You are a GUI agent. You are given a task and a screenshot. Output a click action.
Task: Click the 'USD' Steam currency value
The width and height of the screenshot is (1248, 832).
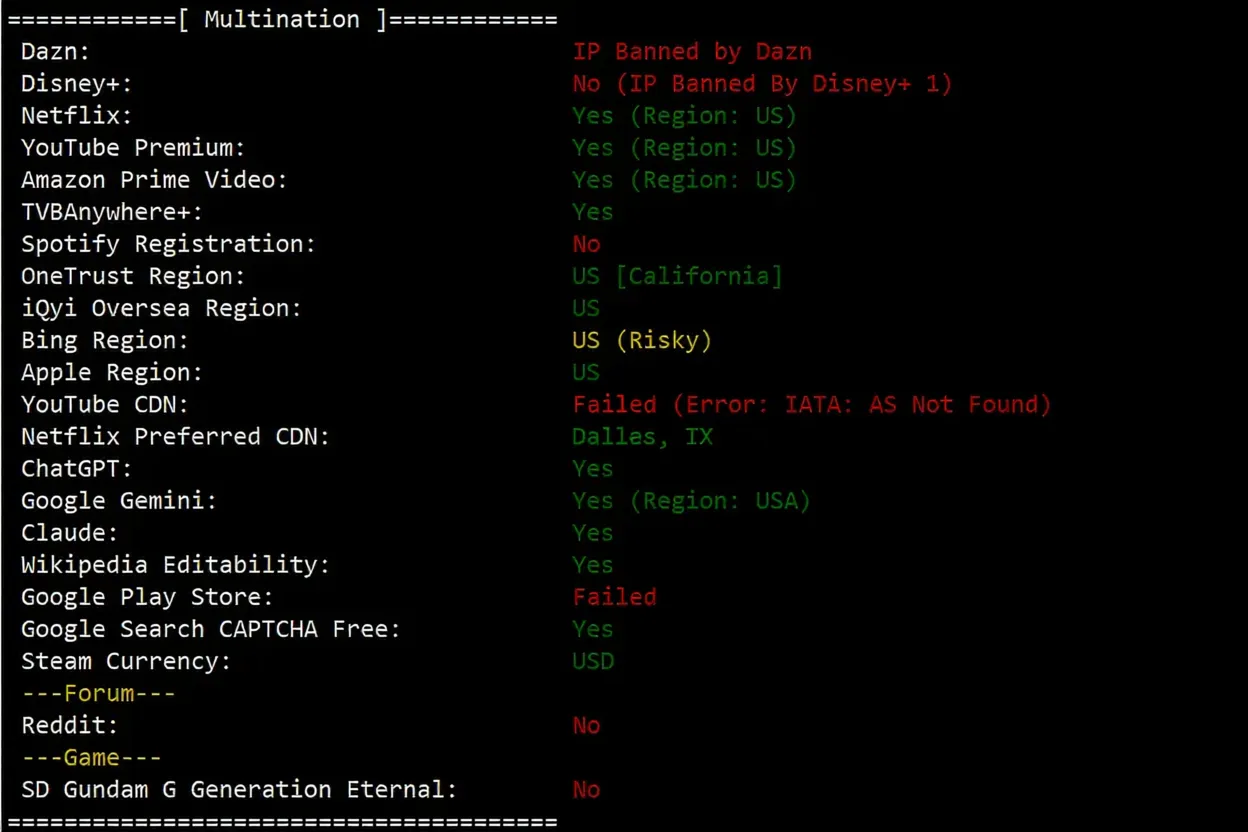click(593, 661)
